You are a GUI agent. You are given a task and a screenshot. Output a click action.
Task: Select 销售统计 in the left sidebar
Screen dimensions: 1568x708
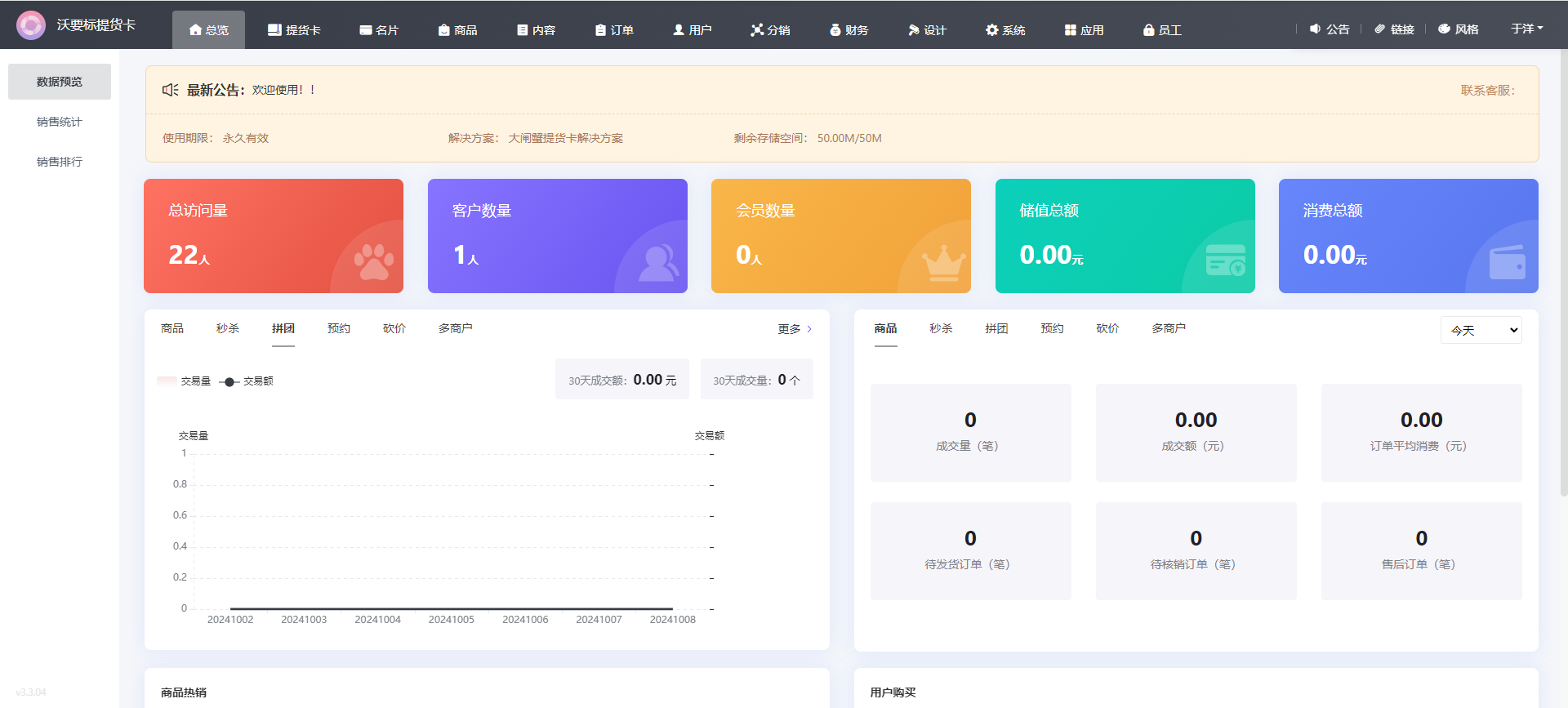60,122
